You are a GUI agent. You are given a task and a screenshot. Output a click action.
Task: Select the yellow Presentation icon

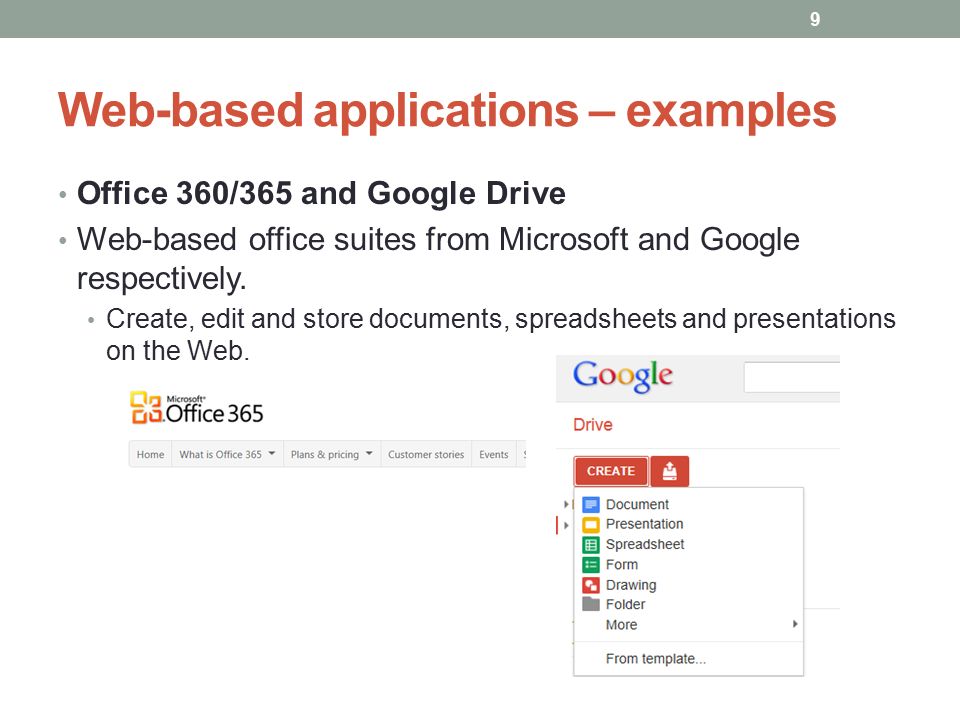591,525
